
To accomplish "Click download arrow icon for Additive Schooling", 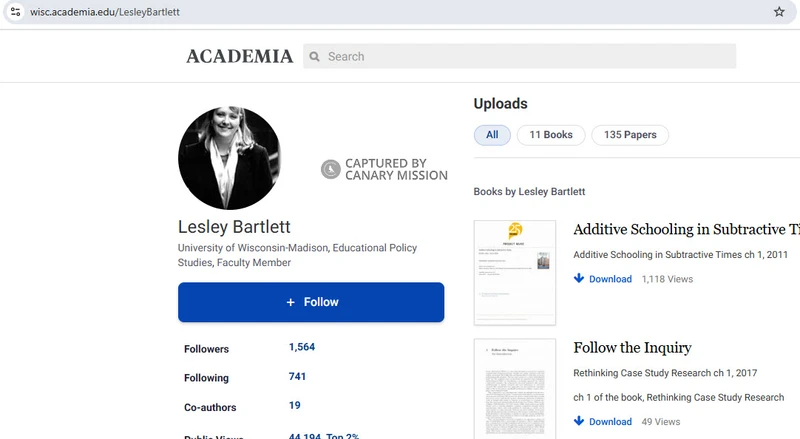I will [x=579, y=278].
